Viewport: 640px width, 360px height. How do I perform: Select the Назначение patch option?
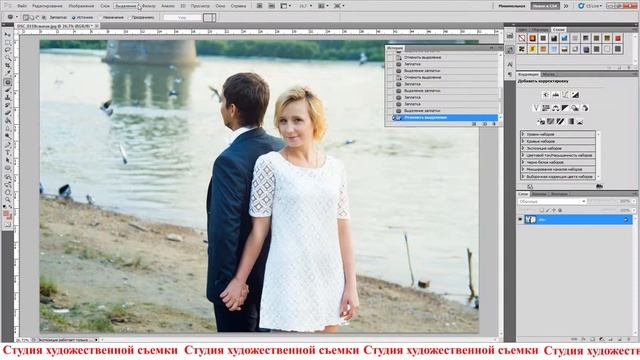[x=110, y=18]
